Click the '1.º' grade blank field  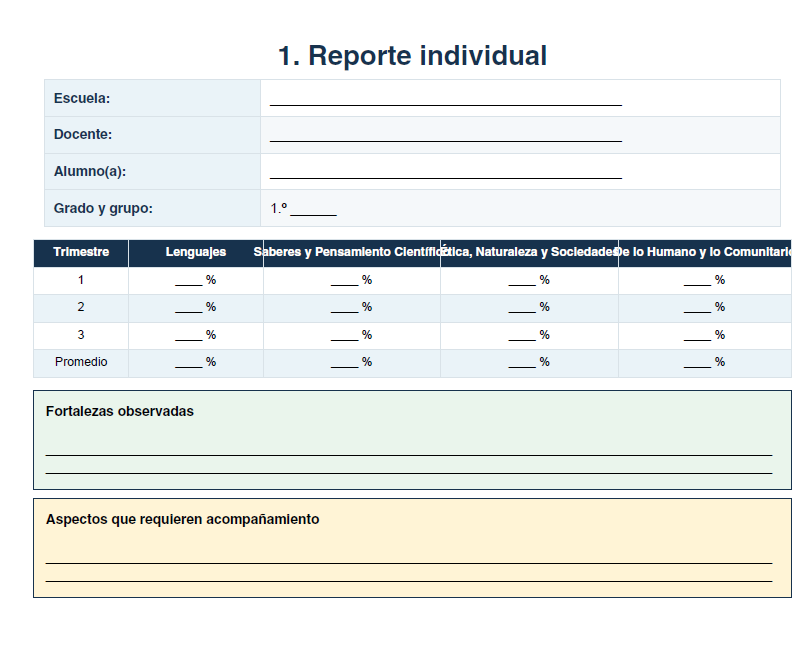click(303, 209)
